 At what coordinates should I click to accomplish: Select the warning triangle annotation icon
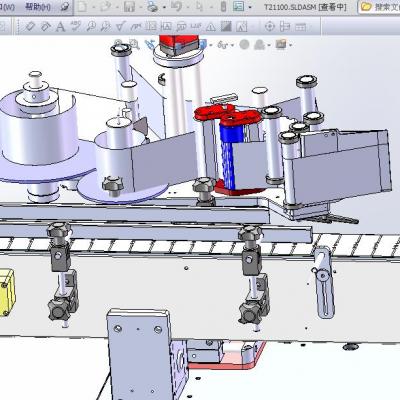211,27
